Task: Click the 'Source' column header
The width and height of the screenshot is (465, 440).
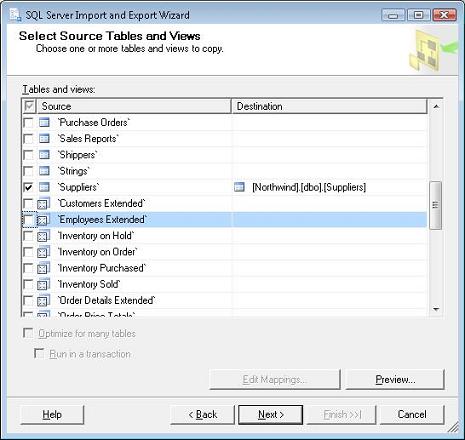Action: tap(134, 106)
